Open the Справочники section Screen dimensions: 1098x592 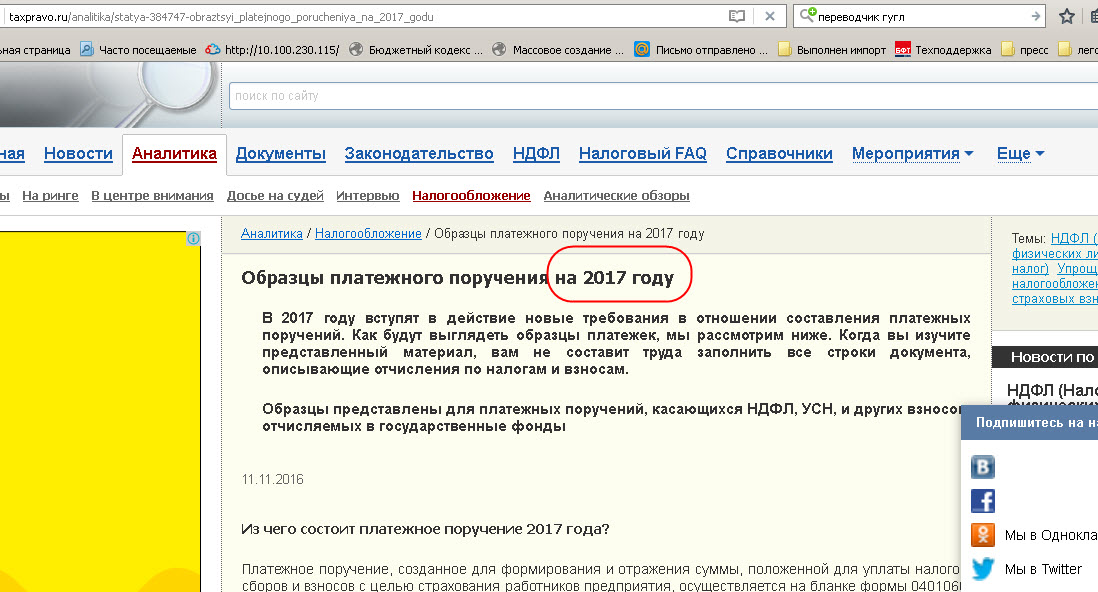pyautogui.click(x=779, y=153)
